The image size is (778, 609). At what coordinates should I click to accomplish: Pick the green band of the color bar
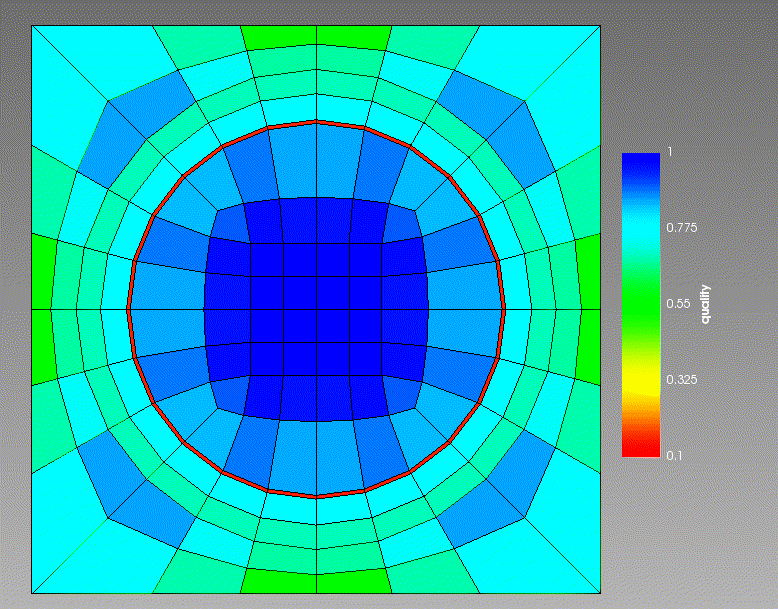[640, 310]
